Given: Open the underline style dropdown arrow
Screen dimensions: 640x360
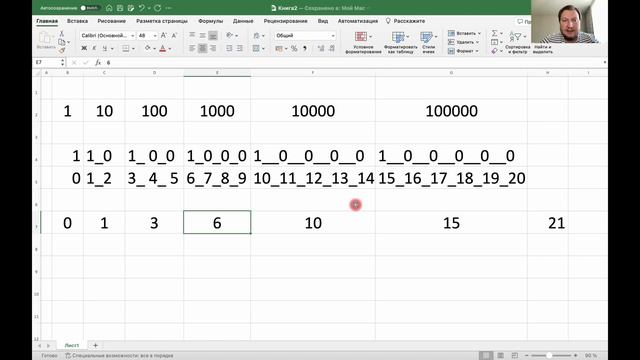Looking at the screenshot, I should (x=112, y=49).
